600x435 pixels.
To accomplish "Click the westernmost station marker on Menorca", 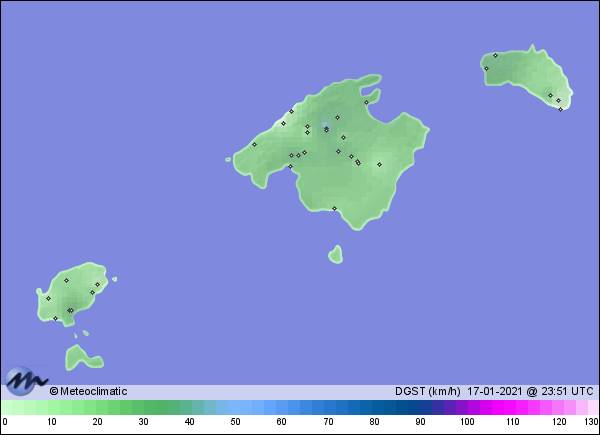I will tap(486, 68).
